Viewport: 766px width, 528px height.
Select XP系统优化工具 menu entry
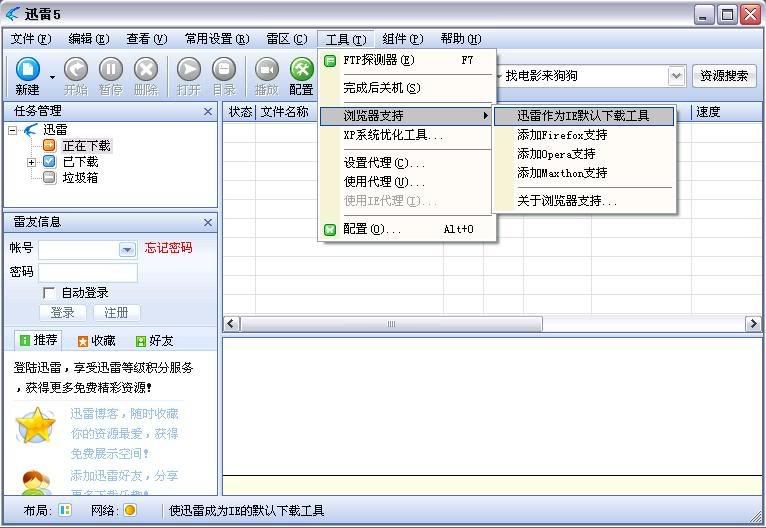(x=405, y=135)
